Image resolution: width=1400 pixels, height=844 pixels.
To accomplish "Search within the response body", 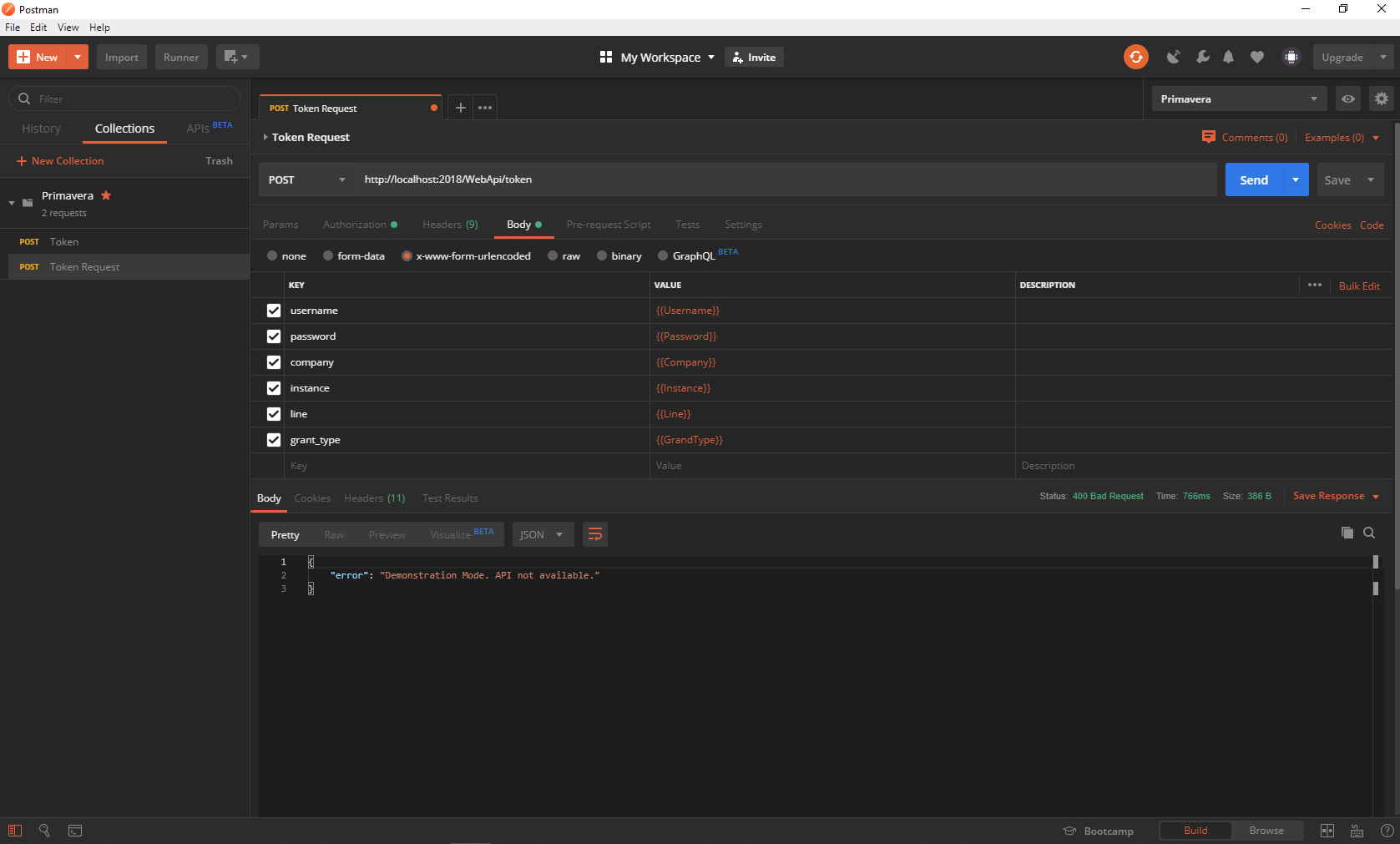I will [x=1369, y=533].
